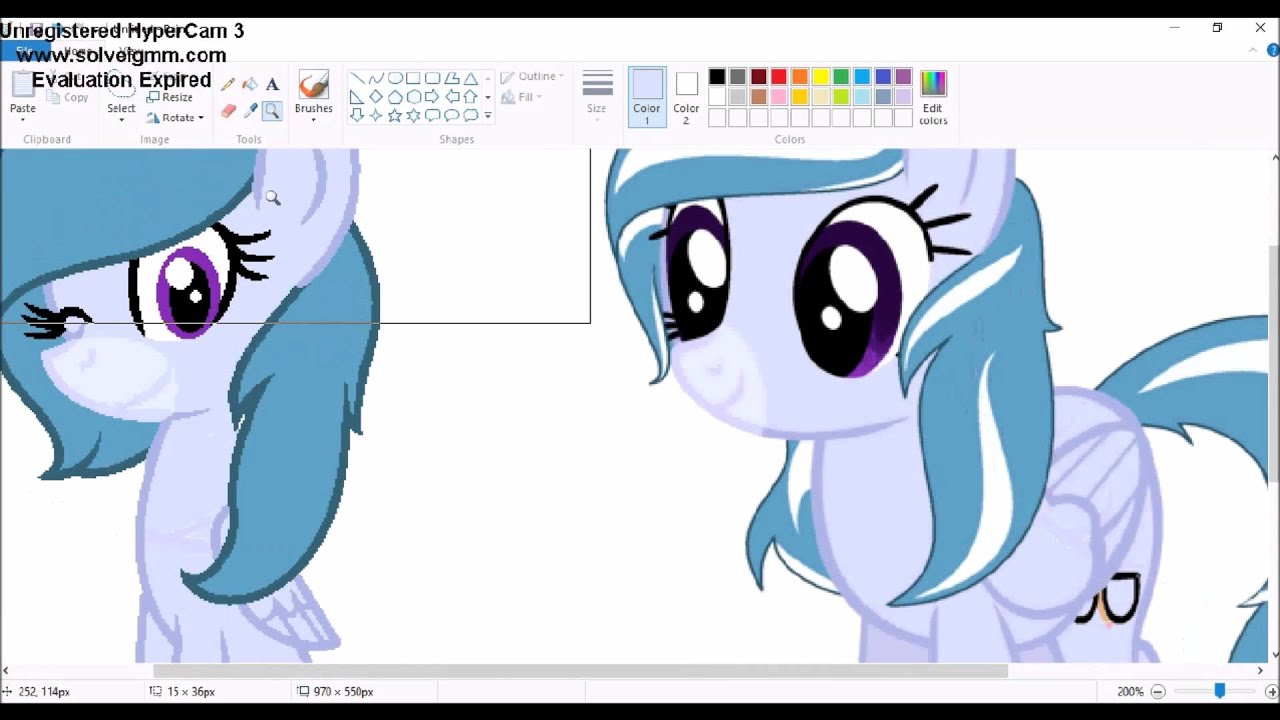Choose the Four-point star shape
Image resolution: width=1280 pixels, height=720 pixels.
coord(376,115)
